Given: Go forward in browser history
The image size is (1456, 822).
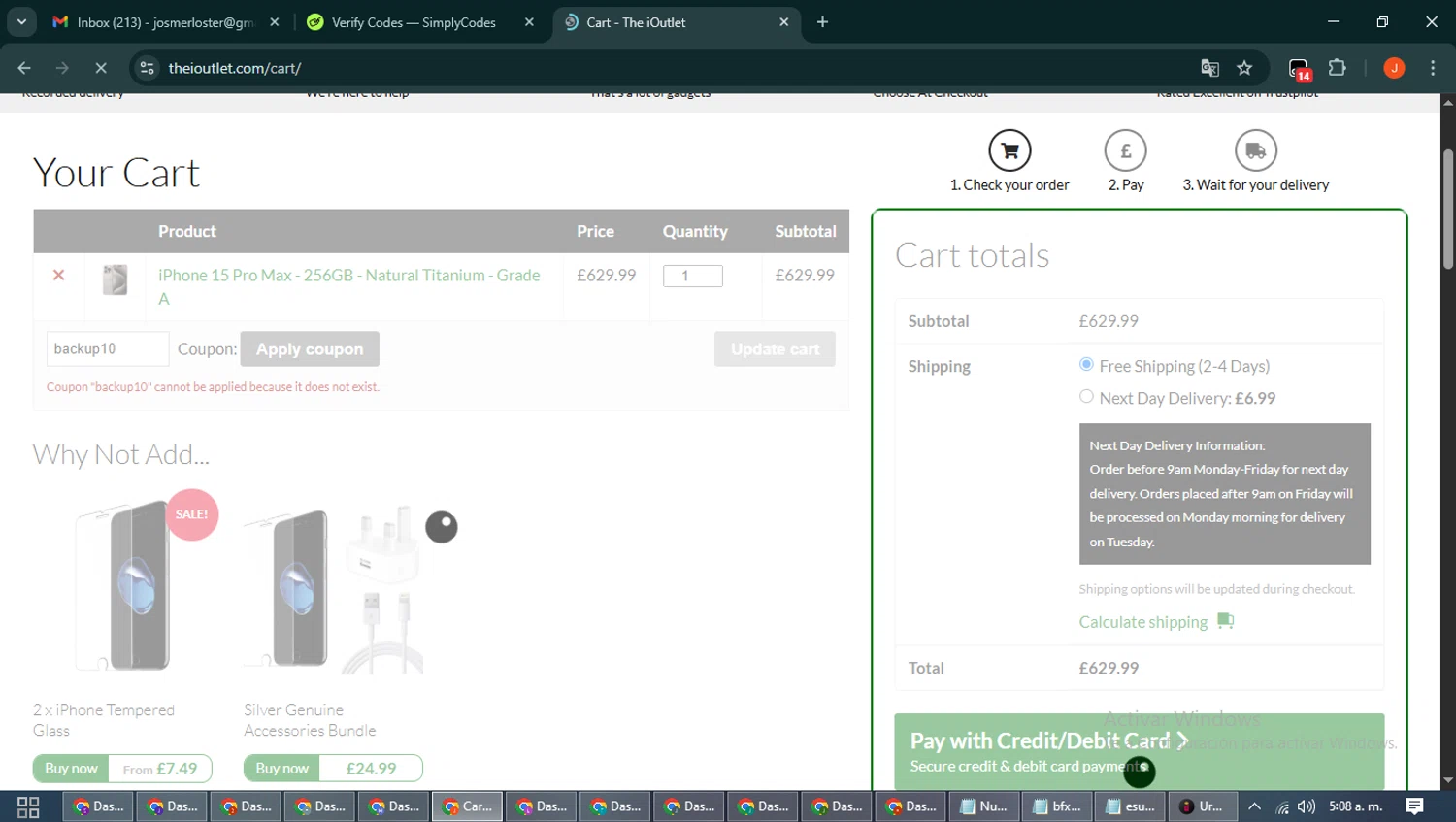Looking at the screenshot, I should point(62,68).
